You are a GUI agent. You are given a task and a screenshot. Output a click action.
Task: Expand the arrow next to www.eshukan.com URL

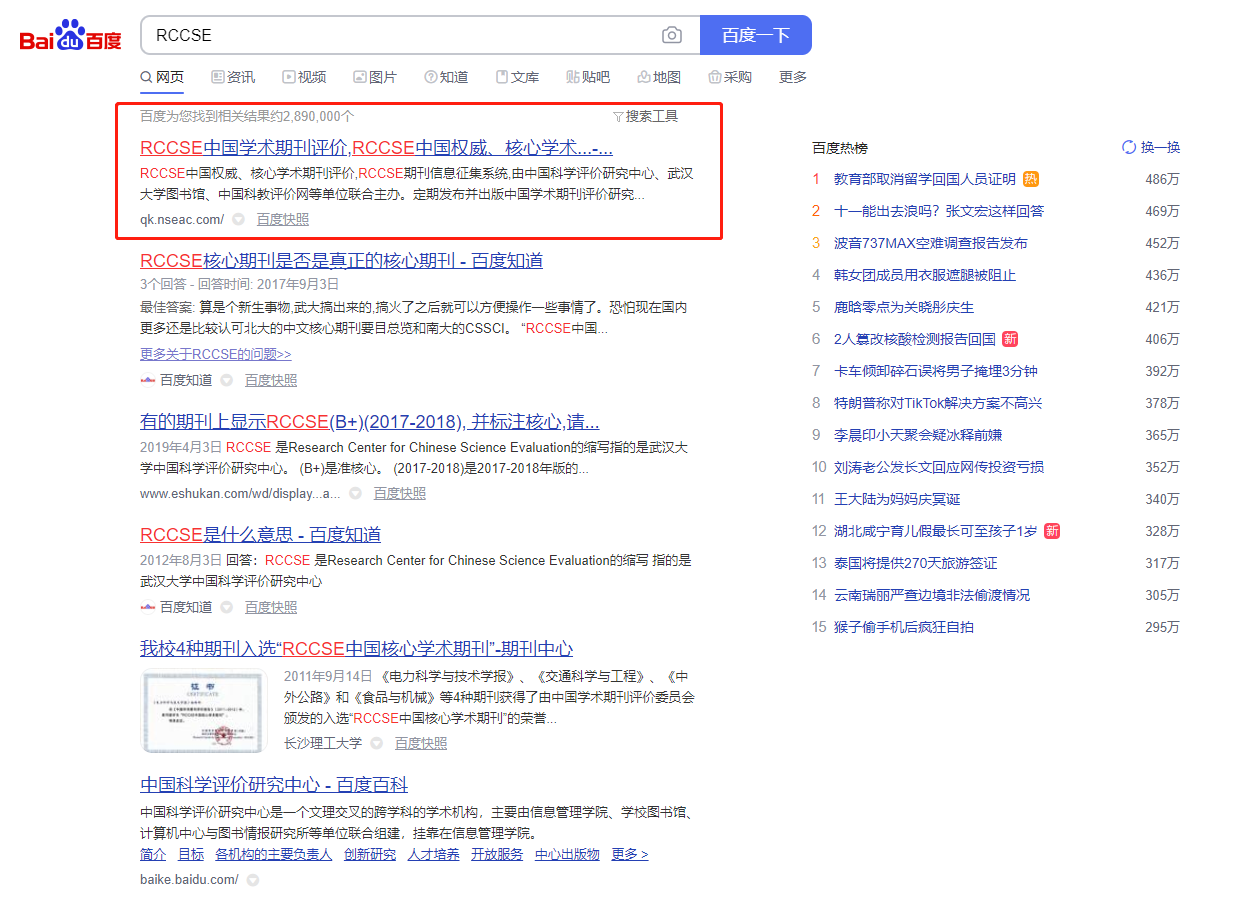click(355, 493)
